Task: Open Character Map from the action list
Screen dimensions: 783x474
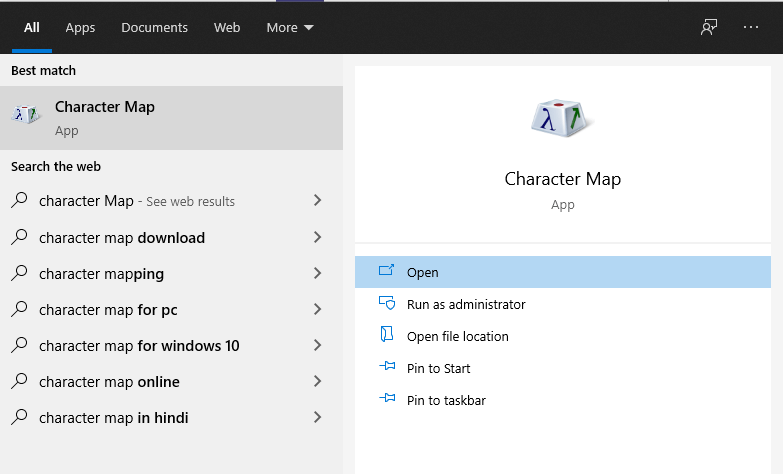Action: pos(423,272)
